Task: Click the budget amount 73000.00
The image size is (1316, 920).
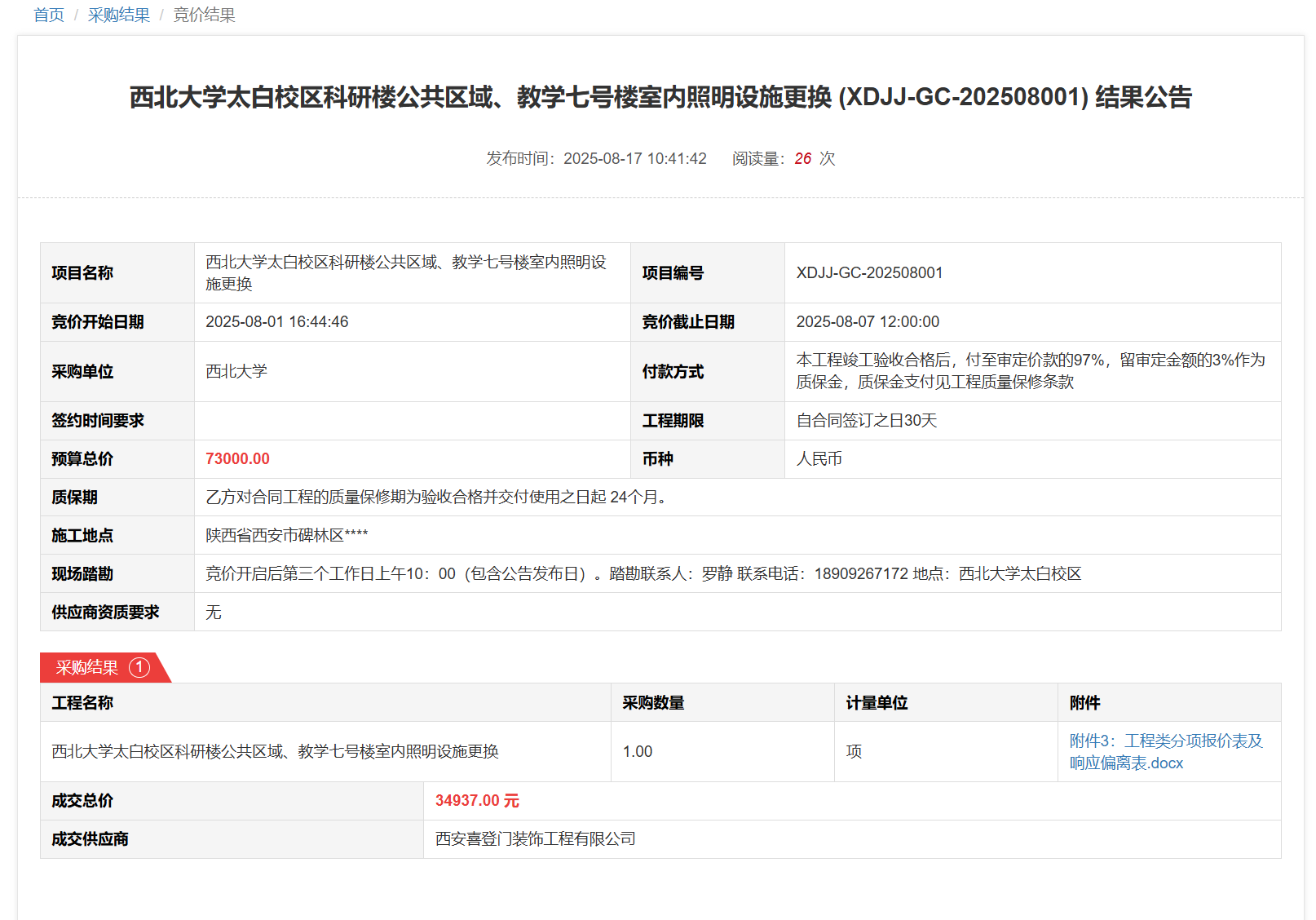Action: point(237,459)
